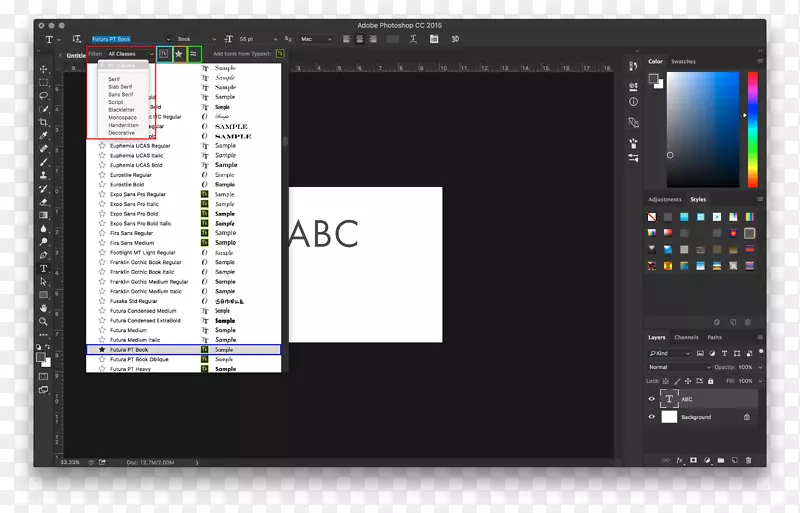This screenshot has width=800, height=513.
Task: Toggle layer filtering switch
Action: click(761, 352)
